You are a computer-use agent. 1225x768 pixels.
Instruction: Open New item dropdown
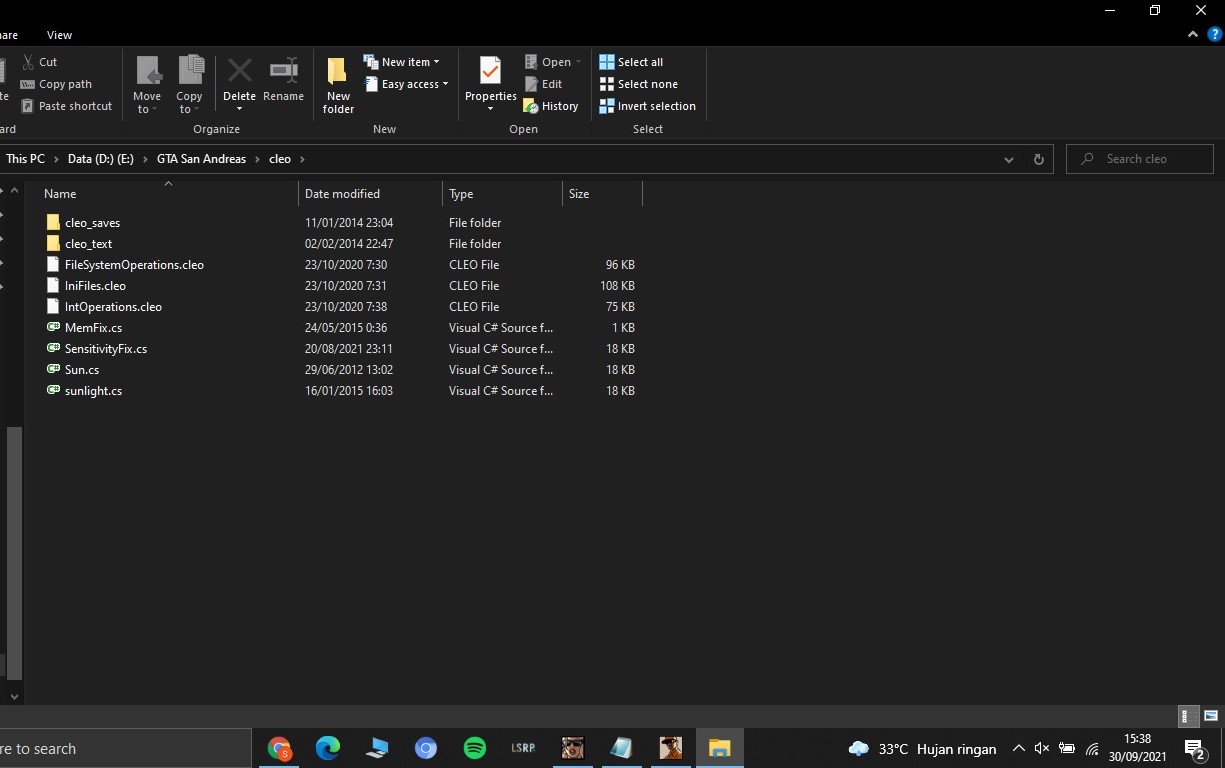401,62
